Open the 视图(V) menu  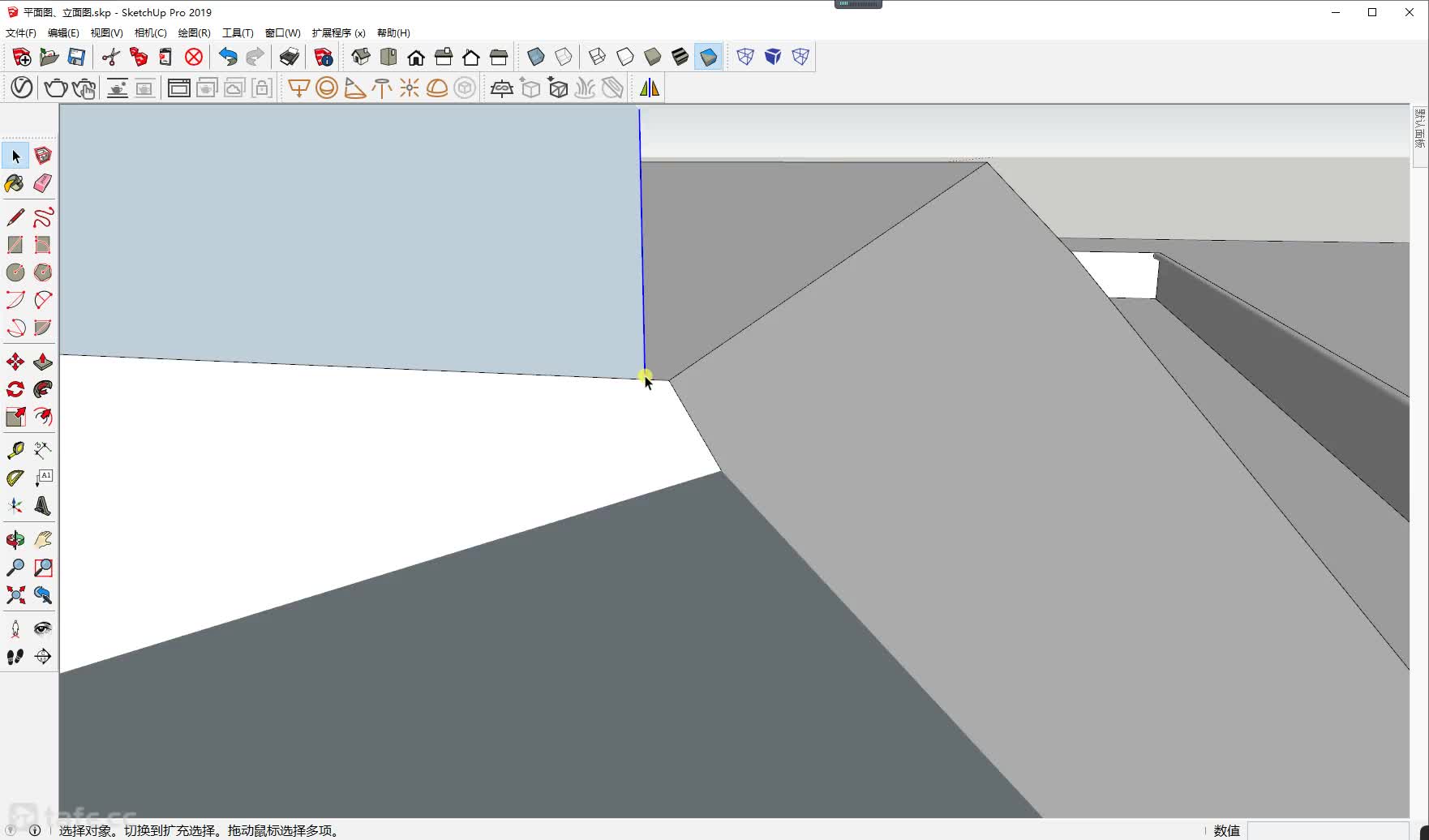[x=106, y=33]
